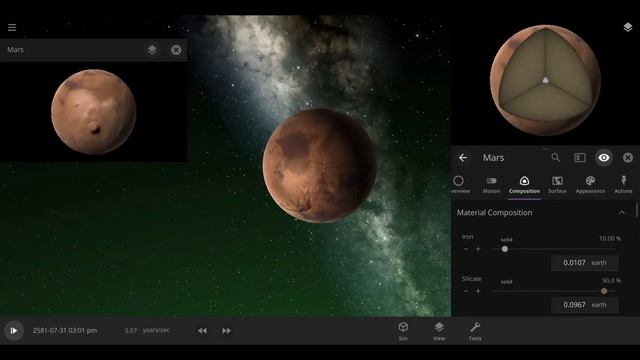Speed up simulation with the fast-forward button
The image size is (640, 360).
[x=226, y=331]
